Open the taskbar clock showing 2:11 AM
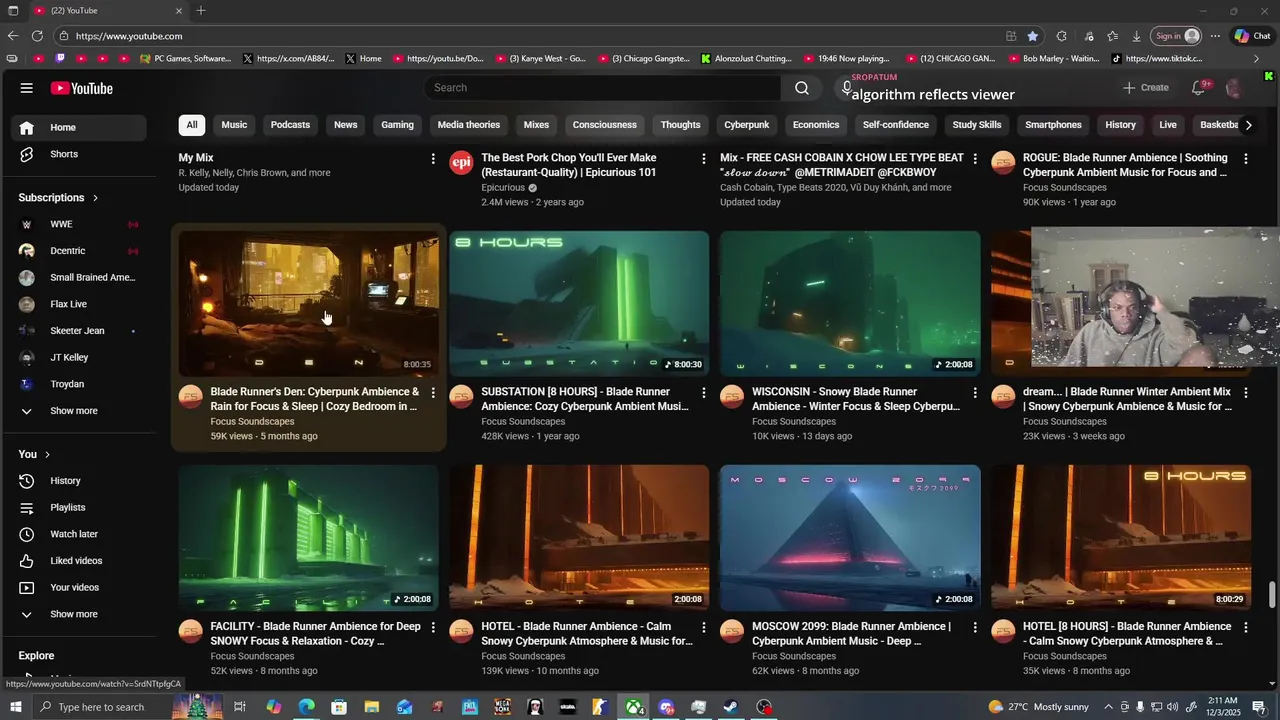 tap(1223, 707)
